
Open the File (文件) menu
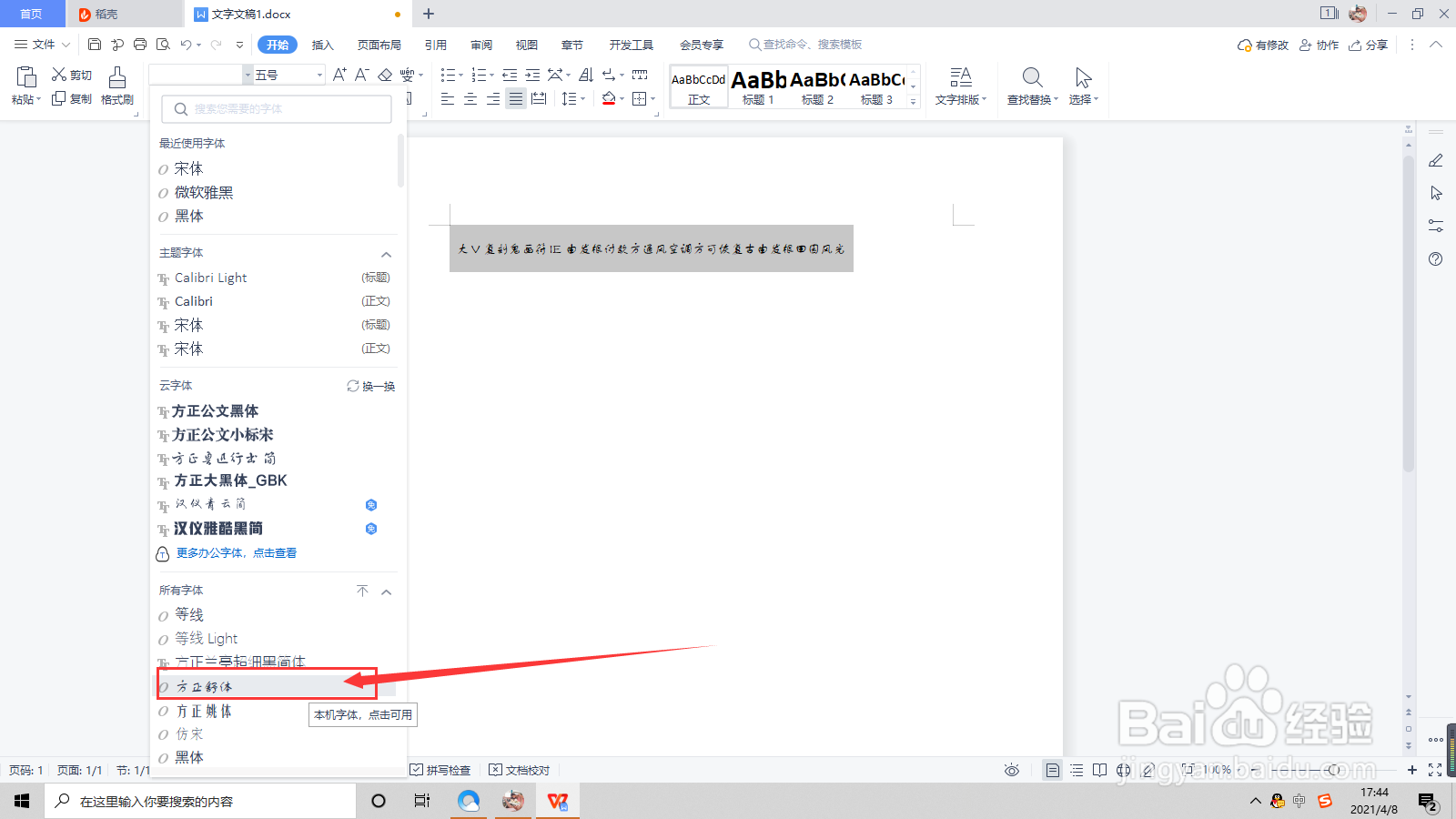(x=43, y=45)
